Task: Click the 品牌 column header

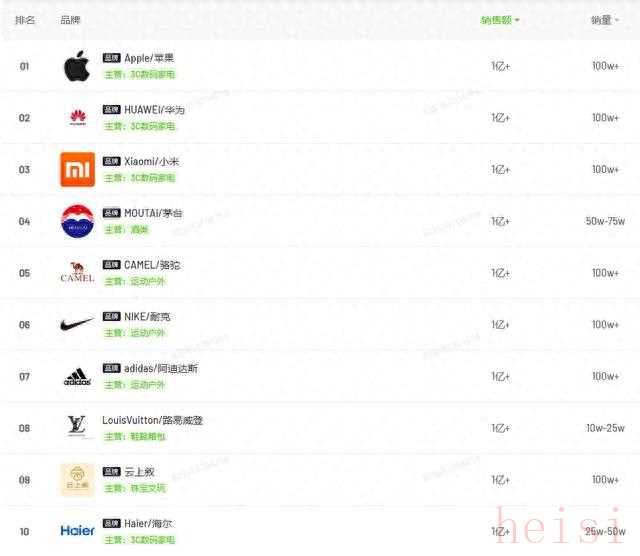Action: [70, 20]
